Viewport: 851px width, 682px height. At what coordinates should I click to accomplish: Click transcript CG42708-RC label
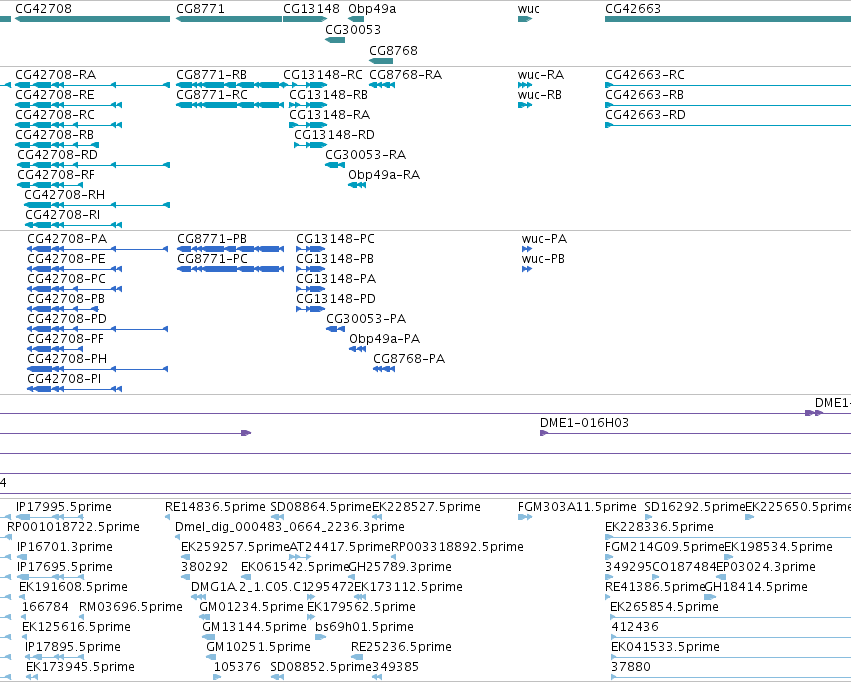coord(55,115)
